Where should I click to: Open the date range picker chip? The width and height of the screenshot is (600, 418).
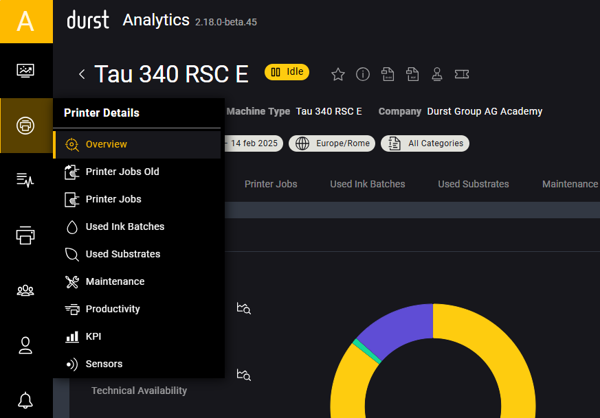[254, 143]
